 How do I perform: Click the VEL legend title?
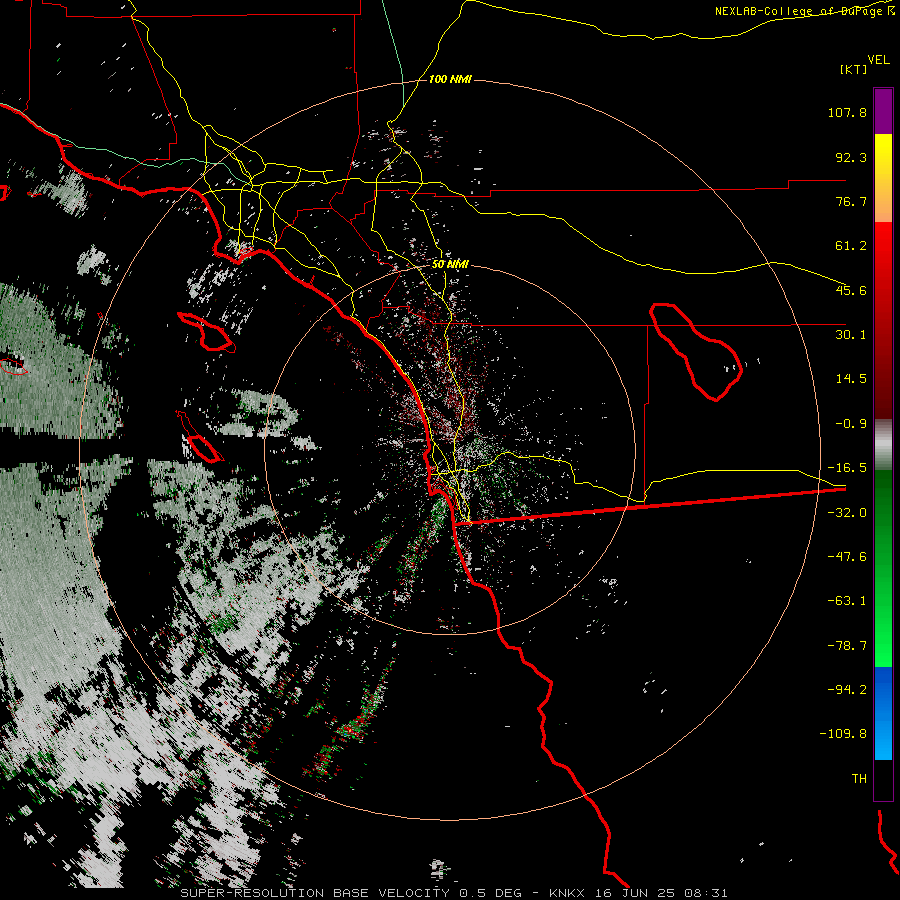tap(878, 59)
